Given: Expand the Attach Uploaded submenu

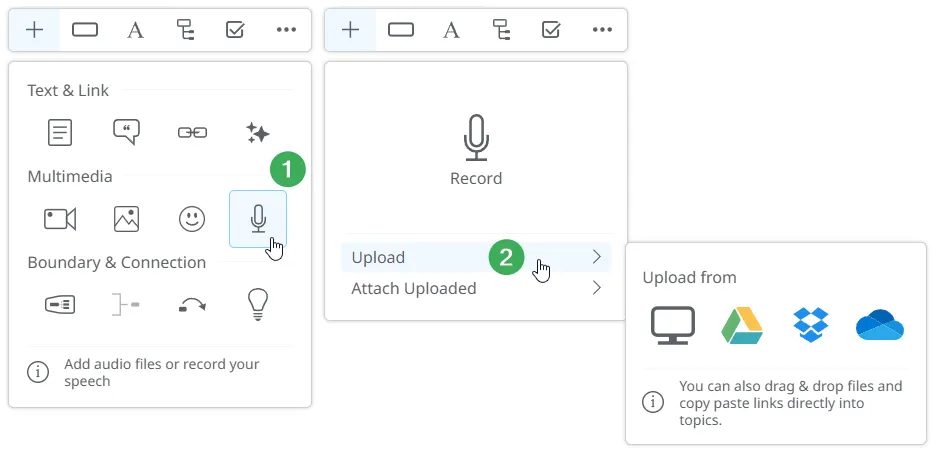Looking at the screenshot, I should point(476,288).
